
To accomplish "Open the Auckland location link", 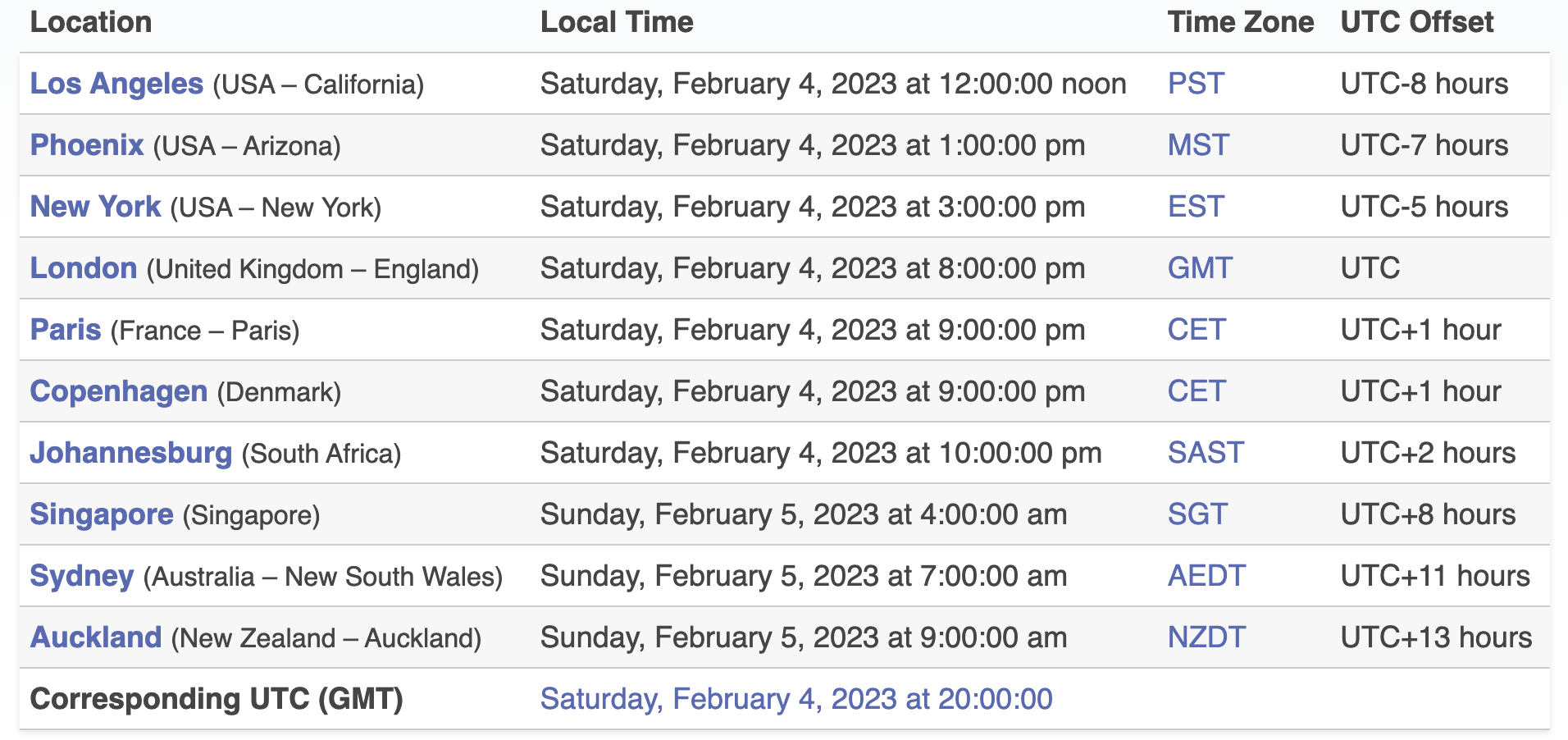I will 96,637.
